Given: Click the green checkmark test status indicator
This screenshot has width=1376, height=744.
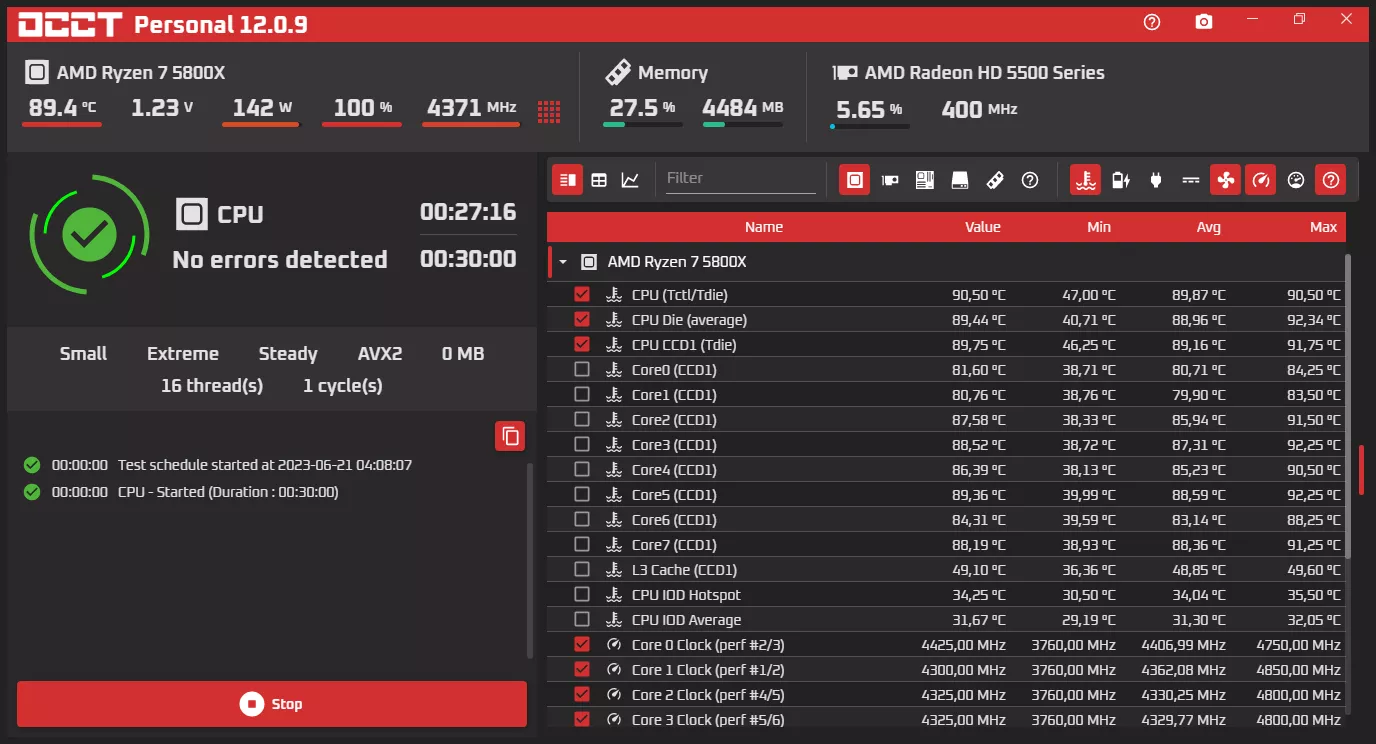Looking at the screenshot, I should pos(90,234).
